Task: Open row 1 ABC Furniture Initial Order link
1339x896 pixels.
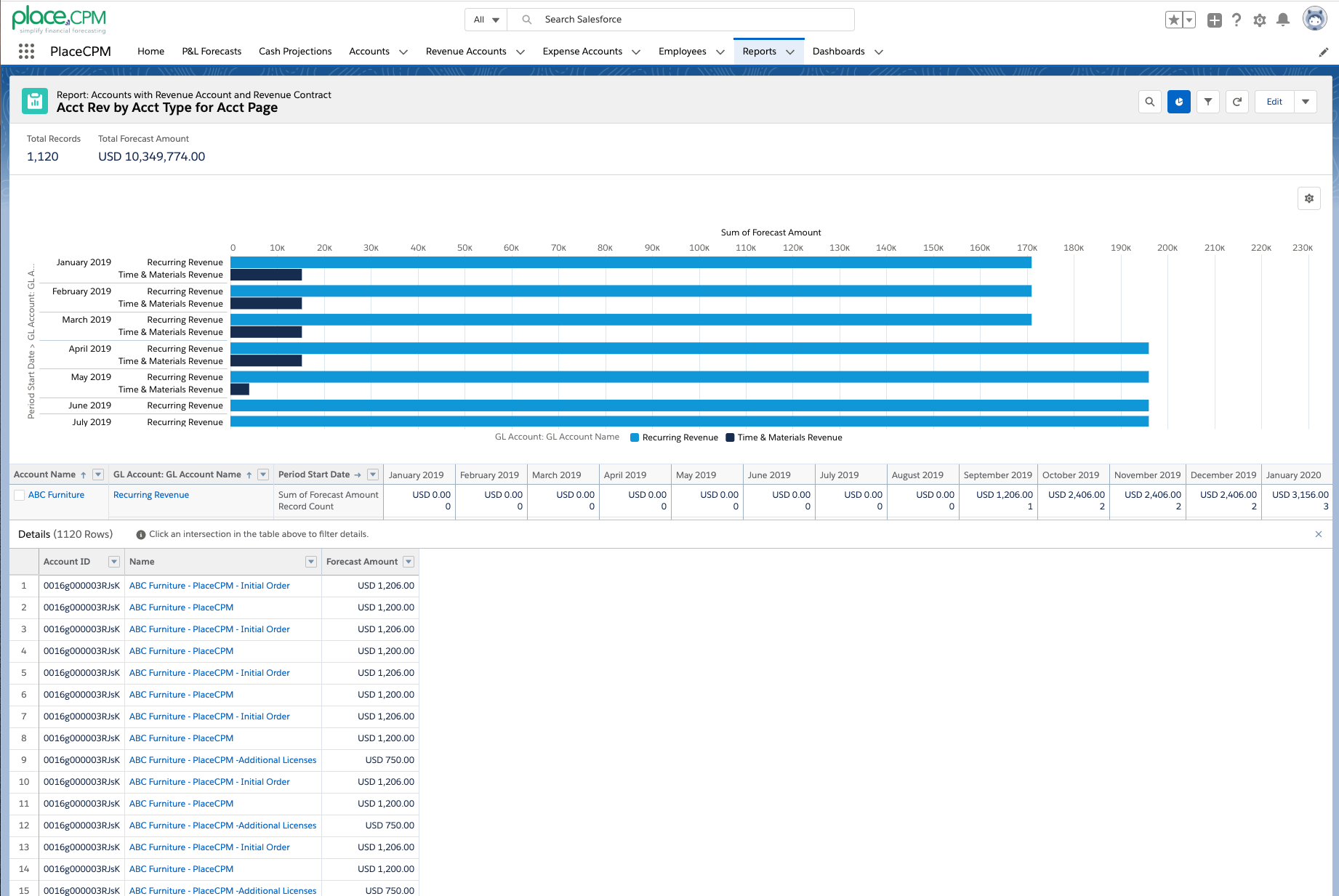Action: [x=209, y=586]
